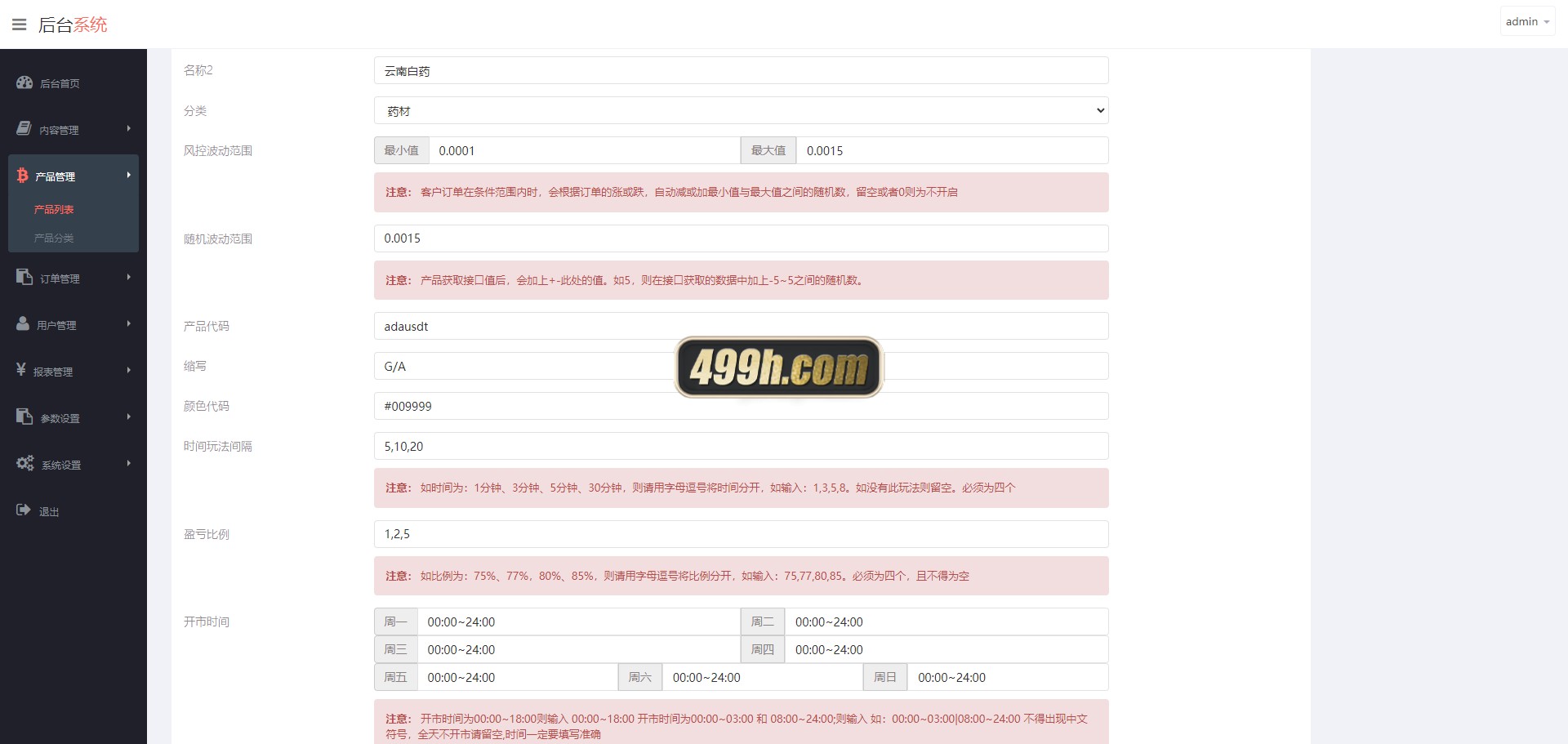
Task: Click the yen icon beside 报表管理
Action: 21,370
